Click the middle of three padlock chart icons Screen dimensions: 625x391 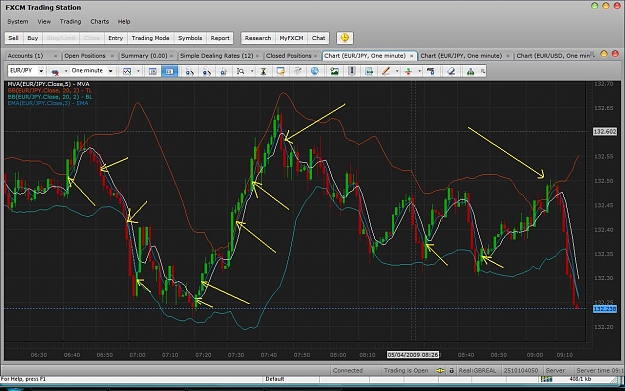(x=206, y=71)
